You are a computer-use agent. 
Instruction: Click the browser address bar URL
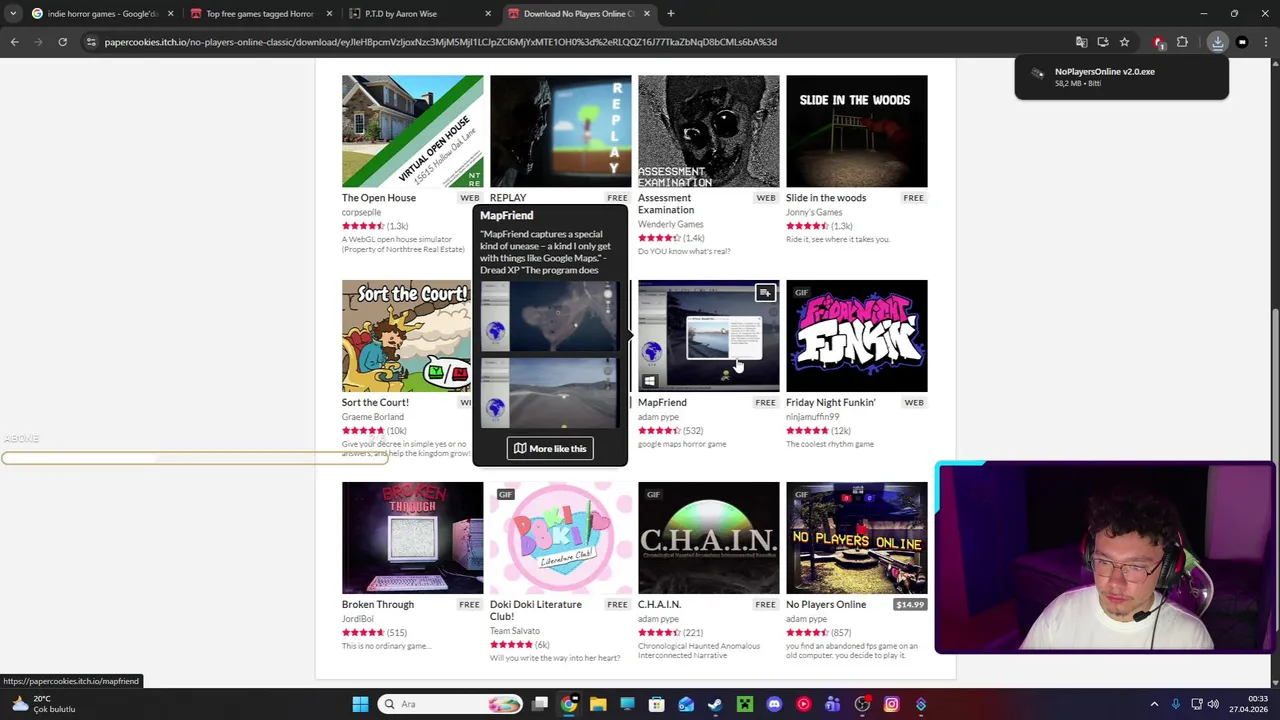pos(440,42)
